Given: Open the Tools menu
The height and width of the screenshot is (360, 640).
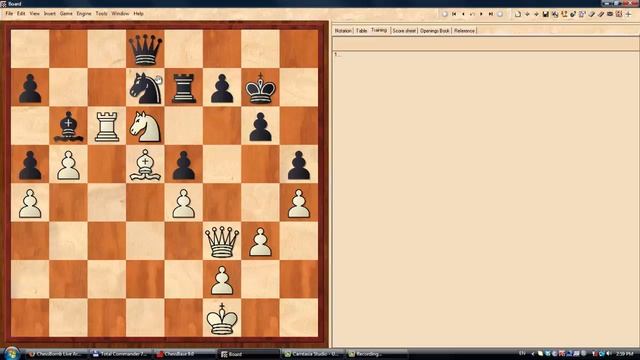Looking at the screenshot, I should click(101, 13).
